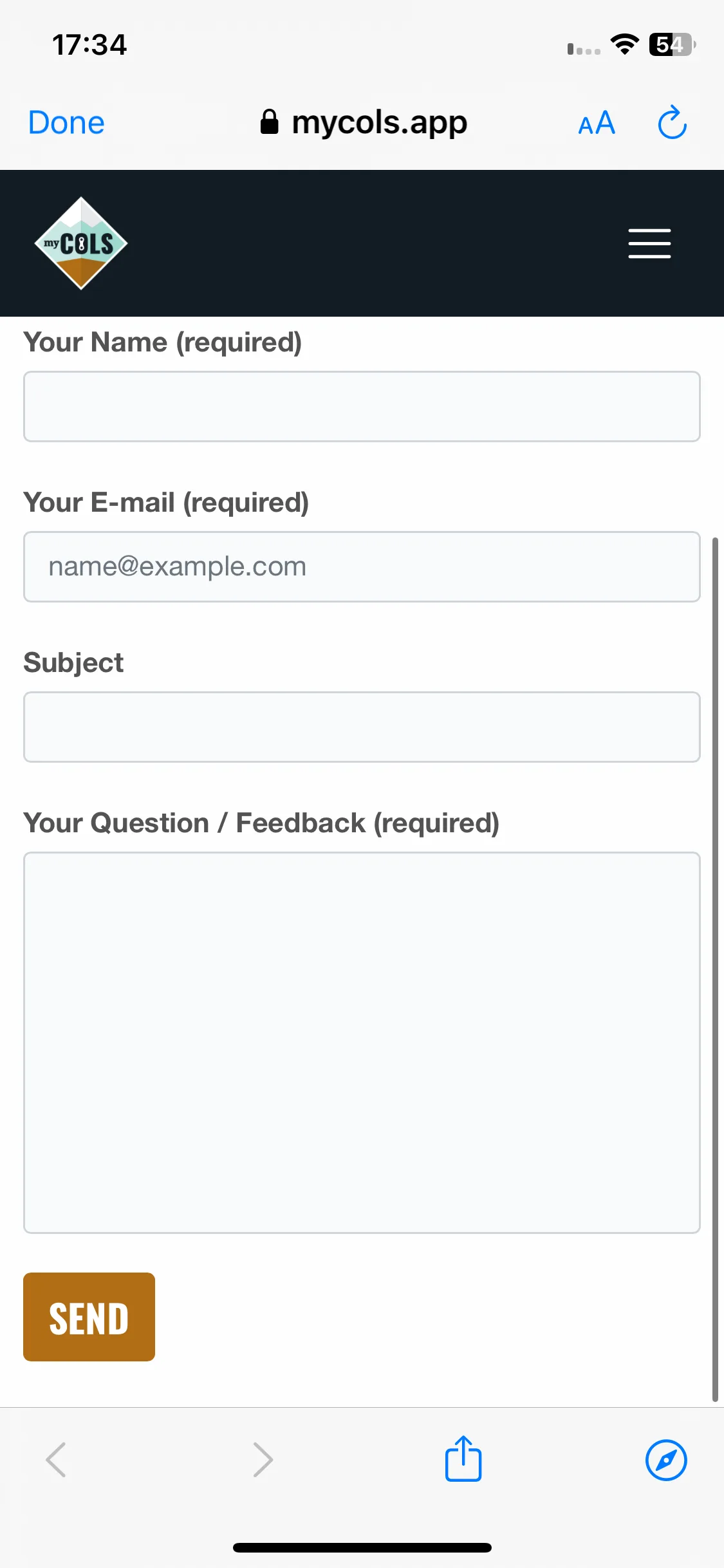Open the hamburger navigation menu

pyautogui.click(x=649, y=243)
